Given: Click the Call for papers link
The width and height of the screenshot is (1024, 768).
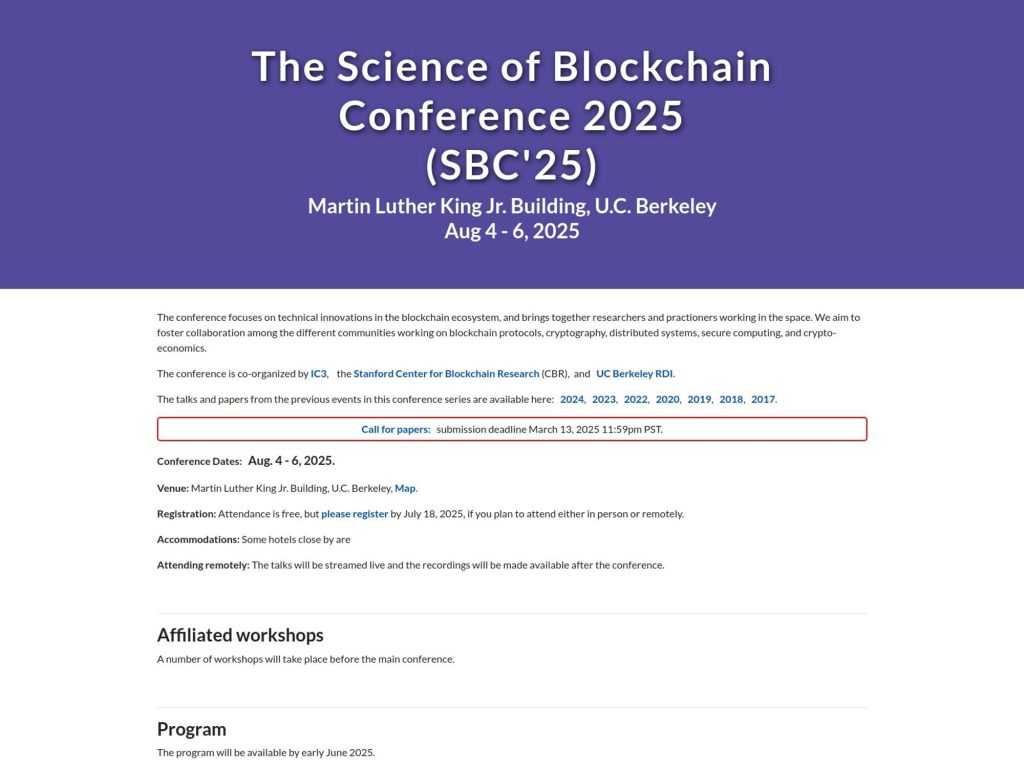Looking at the screenshot, I should click(394, 429).
